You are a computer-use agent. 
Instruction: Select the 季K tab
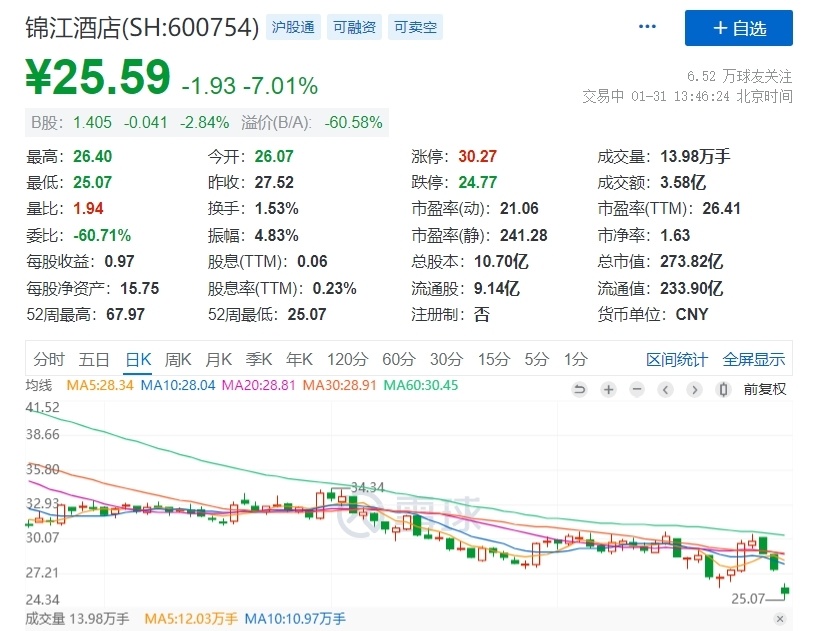tap(259, 359)
